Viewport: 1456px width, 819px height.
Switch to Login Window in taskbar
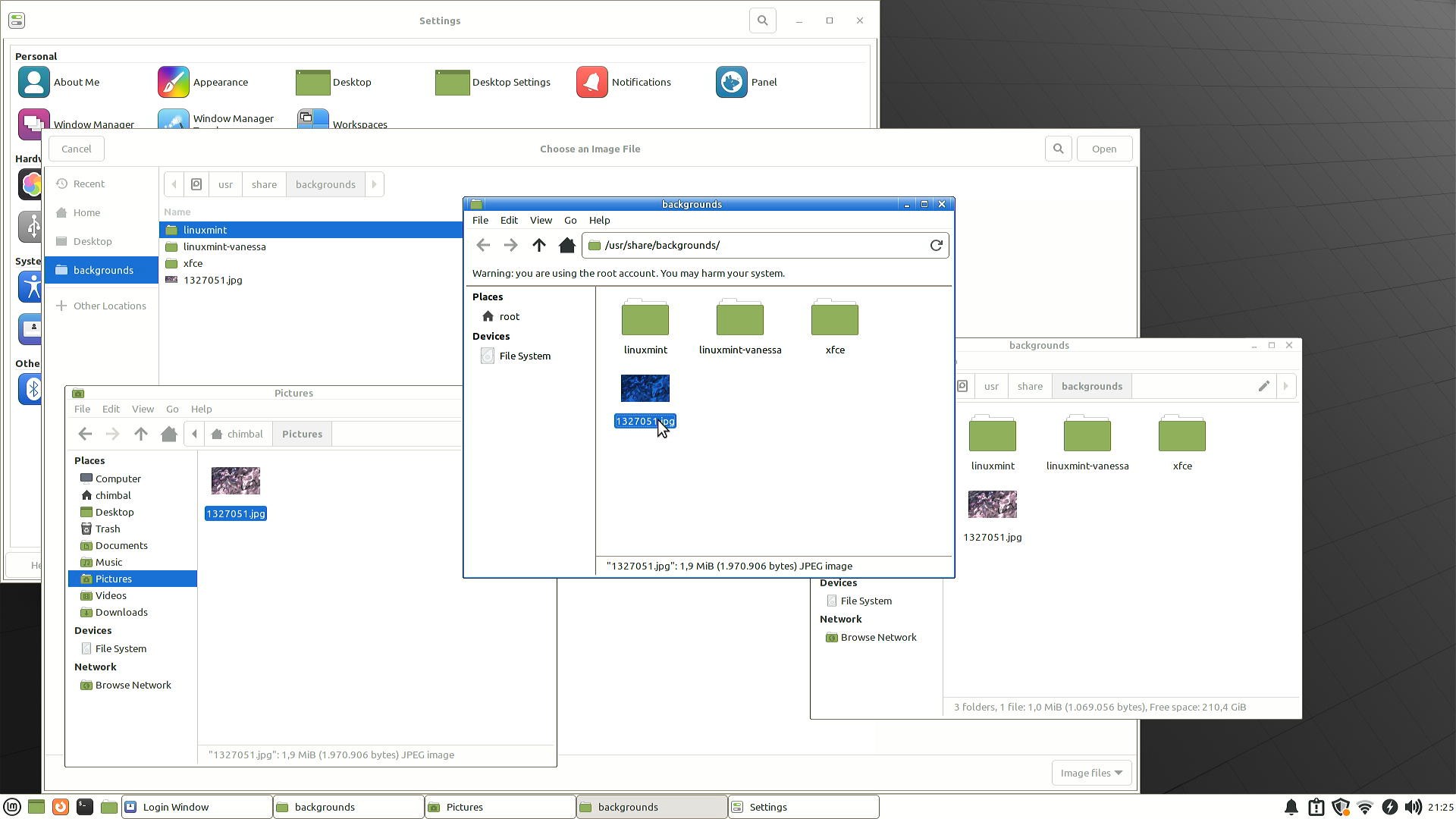coord(197,807)
